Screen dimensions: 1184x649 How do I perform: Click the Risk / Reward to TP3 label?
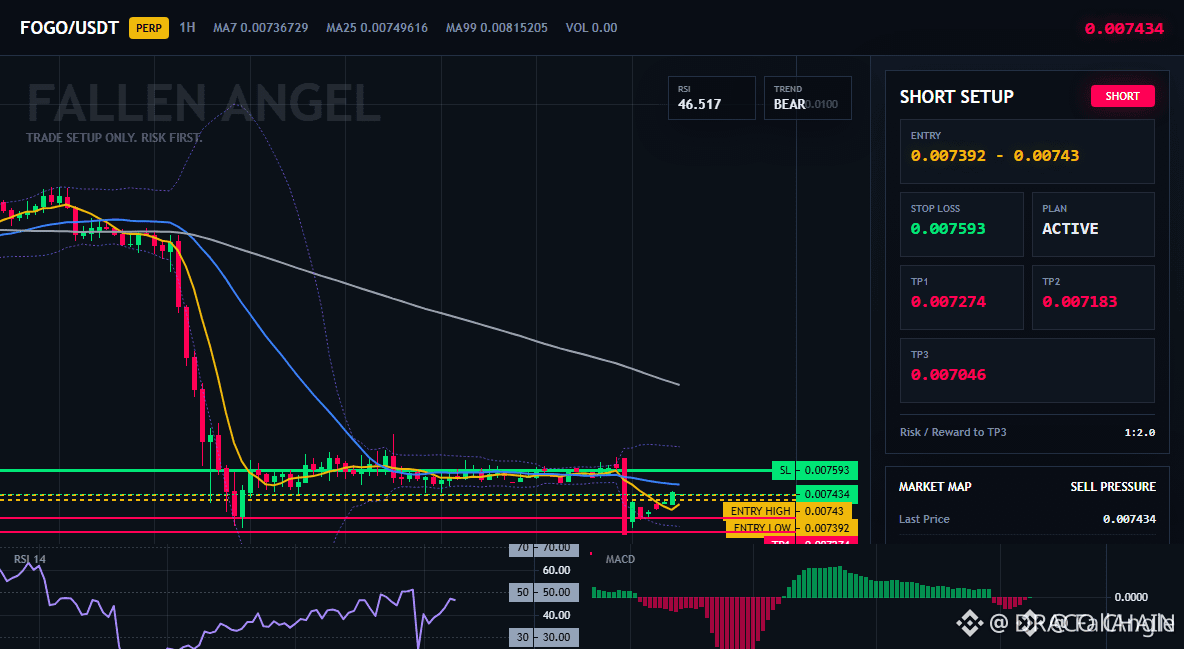coord(953,432)
